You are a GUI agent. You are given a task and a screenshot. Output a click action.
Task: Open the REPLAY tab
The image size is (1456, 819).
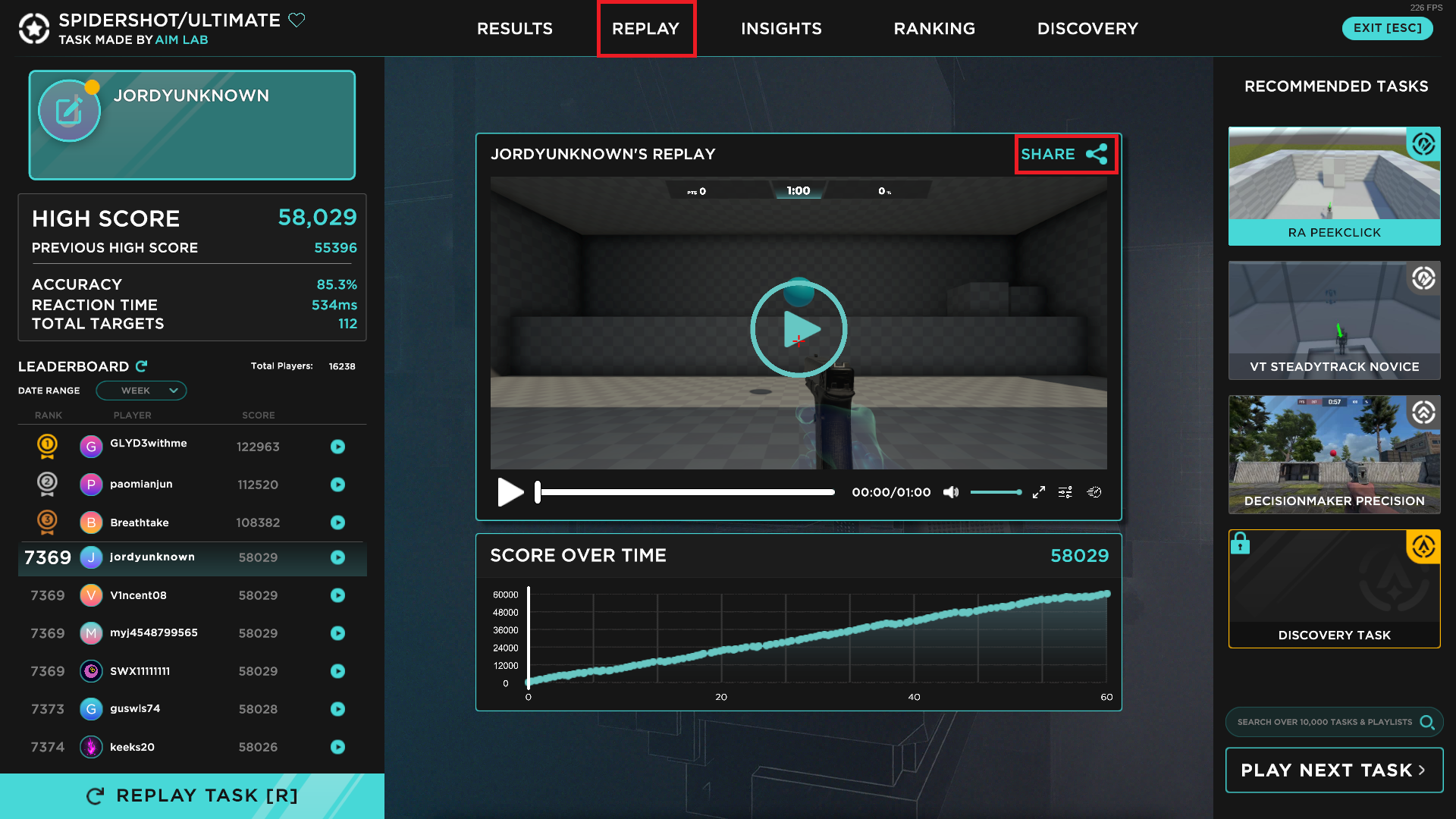pos(646,29)
